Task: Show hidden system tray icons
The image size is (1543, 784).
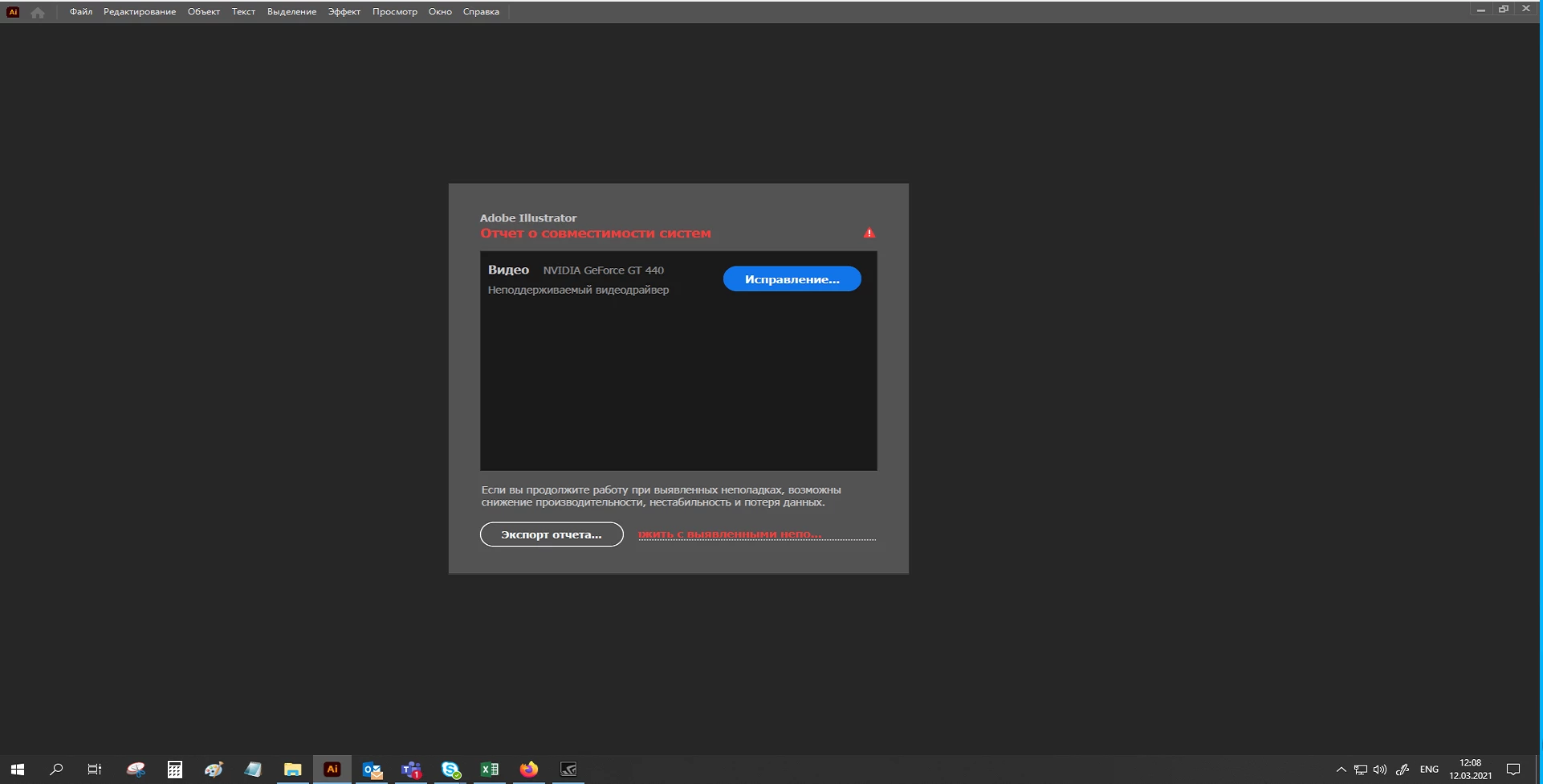Action: (x=1341, y=770)
